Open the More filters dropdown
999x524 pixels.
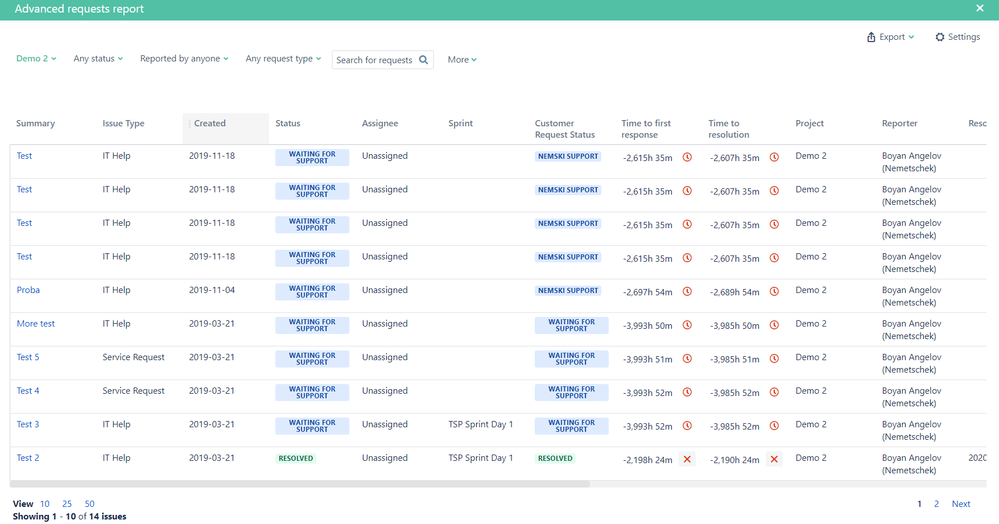coord(462,59)
